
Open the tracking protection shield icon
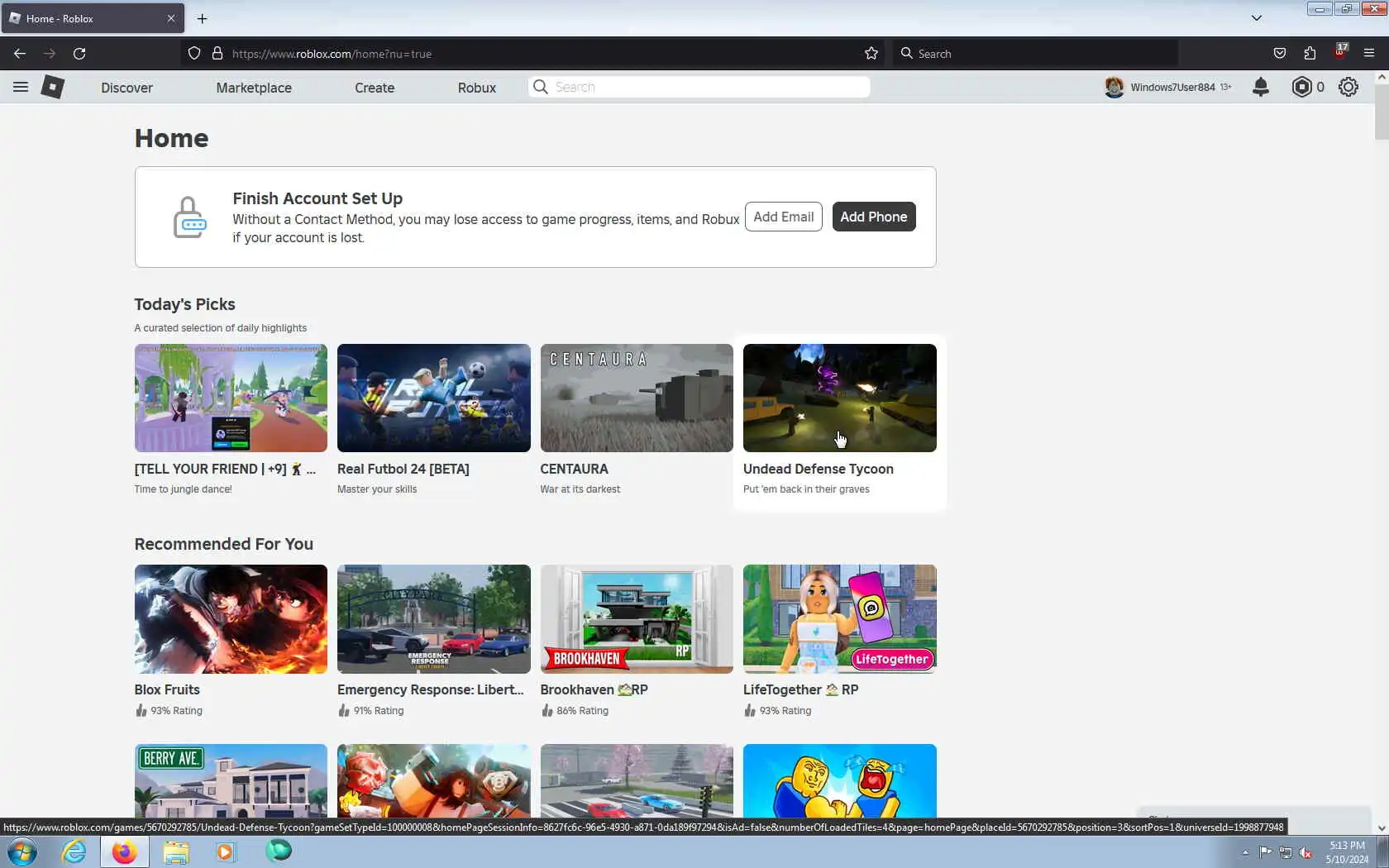(x=194, y=54)
